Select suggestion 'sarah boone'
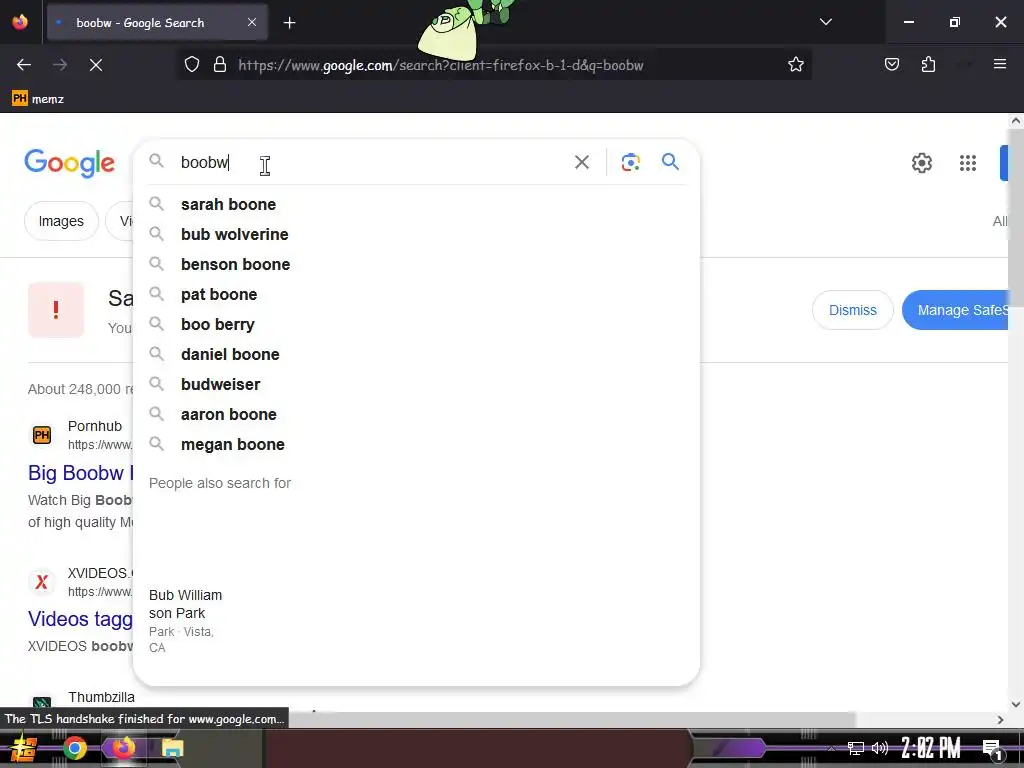 click(417, 204)
